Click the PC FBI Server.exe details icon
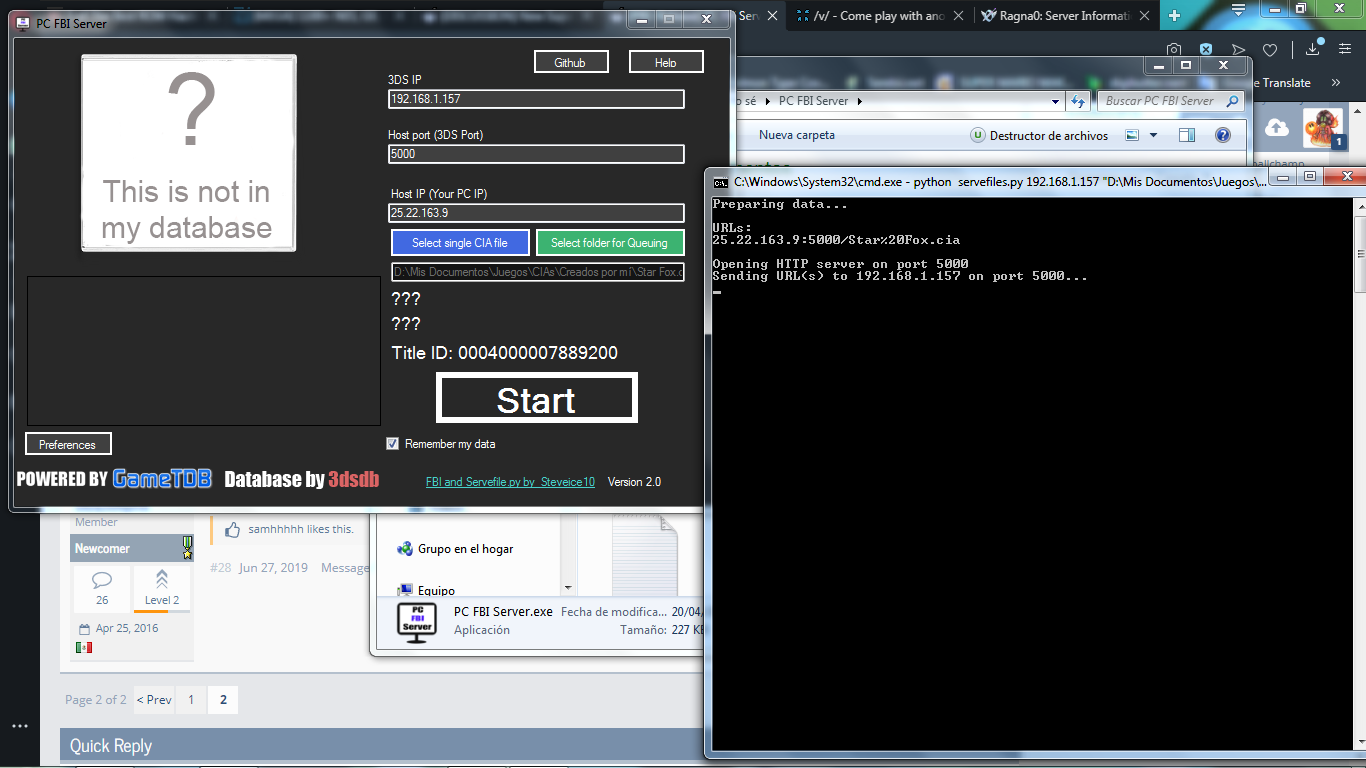 coord(416,622)
